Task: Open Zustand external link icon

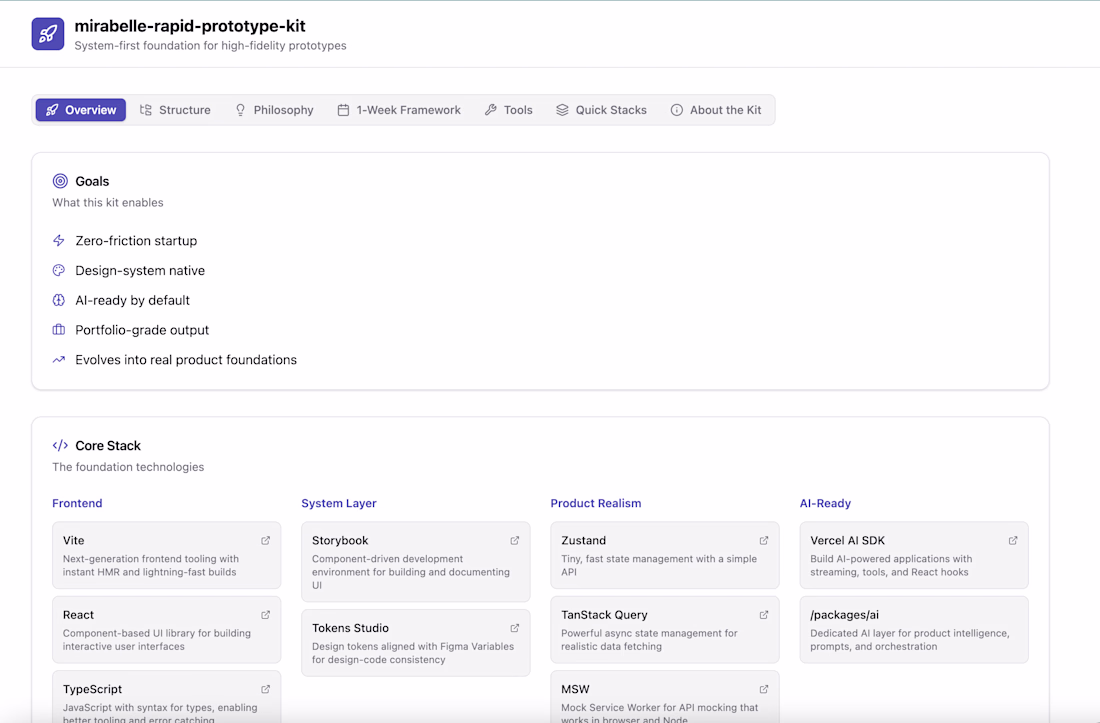Action: (x=764, y=540)
